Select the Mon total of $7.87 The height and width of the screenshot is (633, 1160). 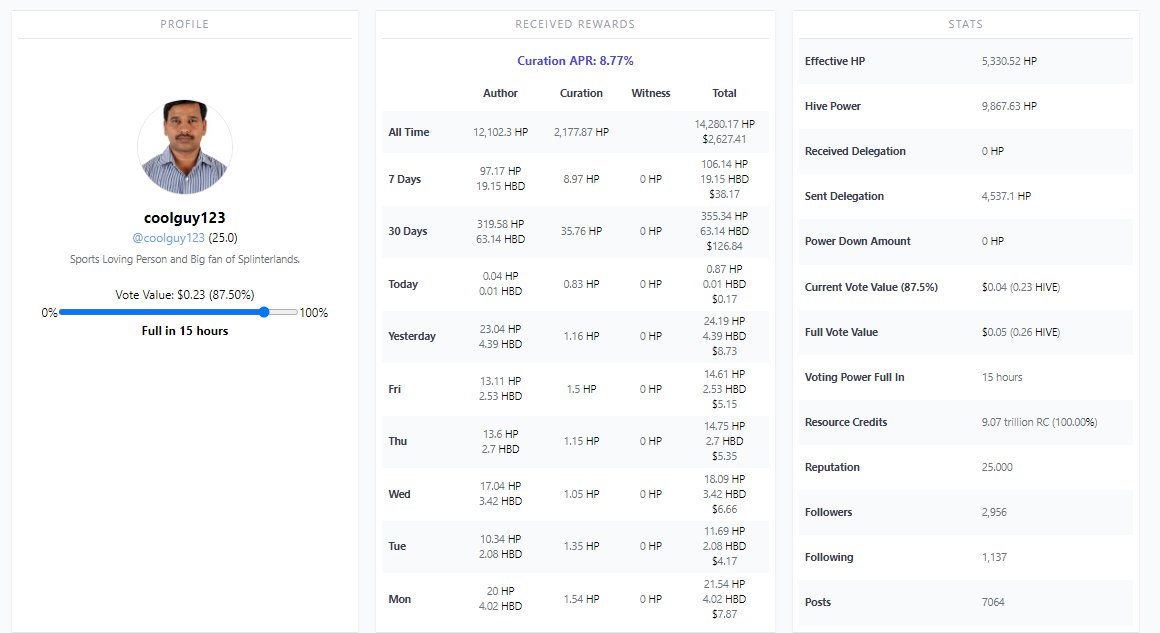pos(724,615)
